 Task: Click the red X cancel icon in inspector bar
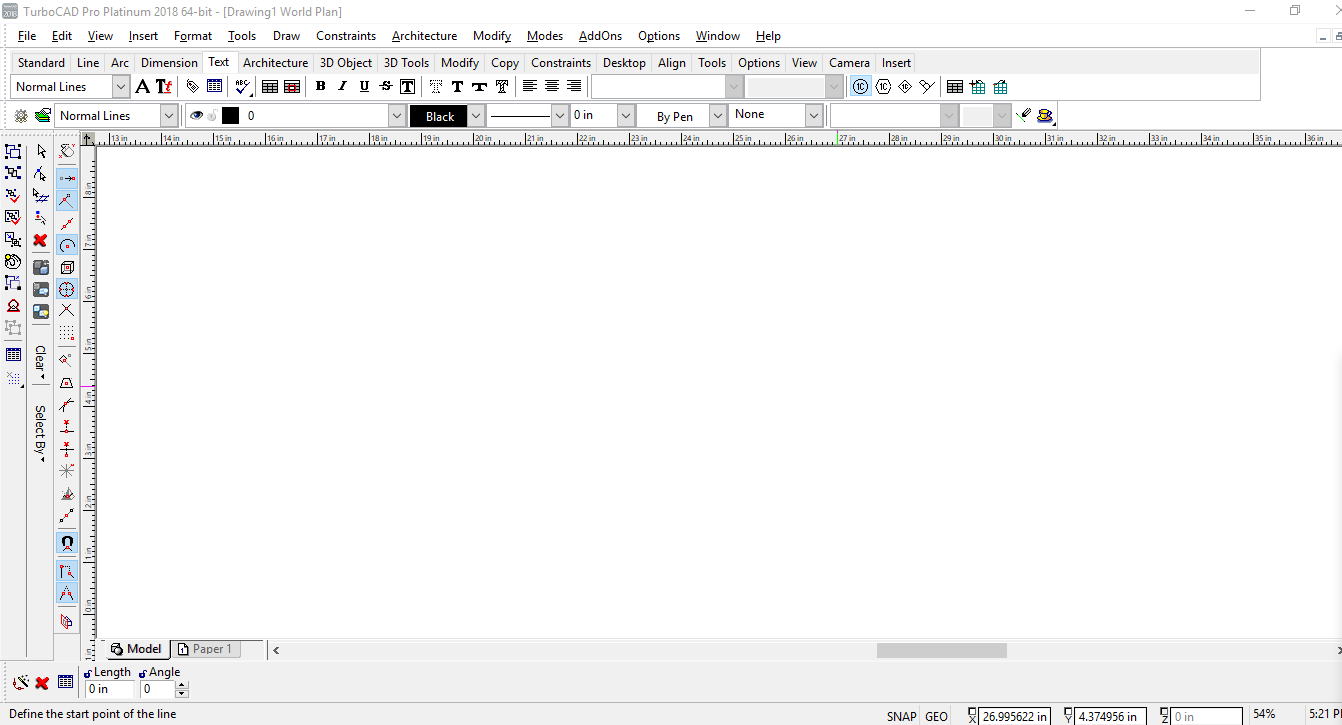click(x=42, y=683)
